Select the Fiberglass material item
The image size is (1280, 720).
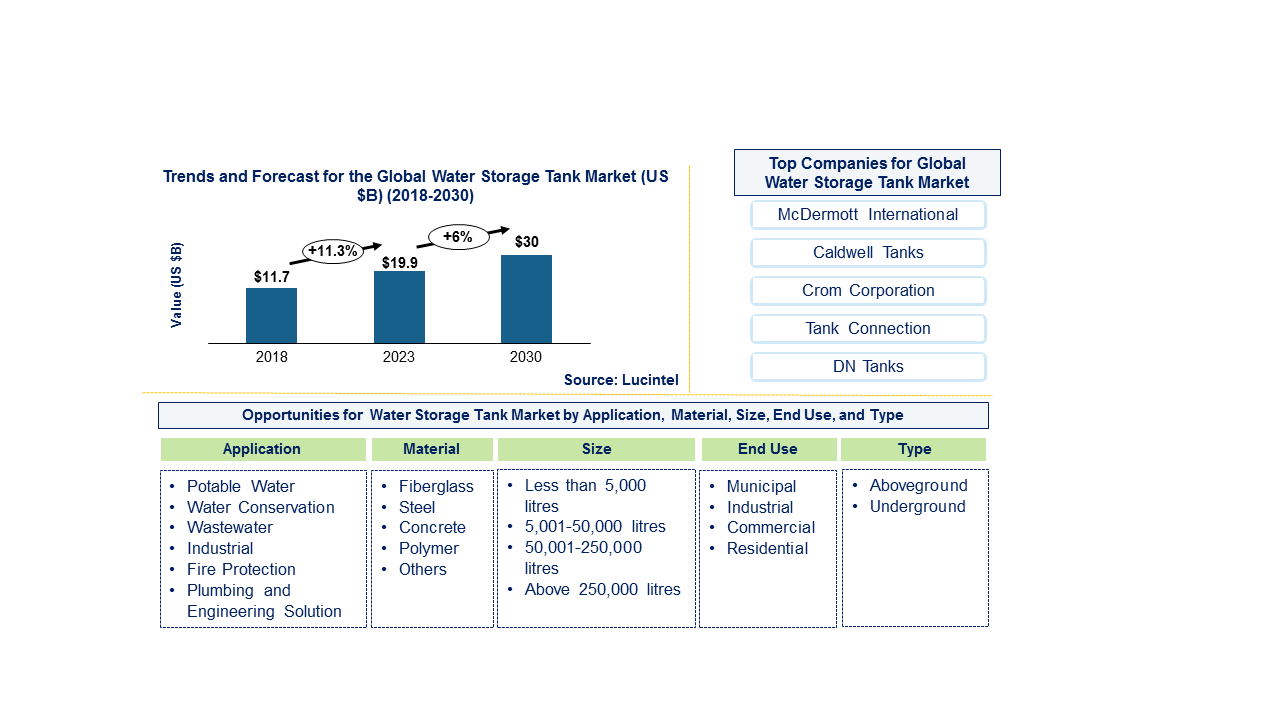(436, 486)
